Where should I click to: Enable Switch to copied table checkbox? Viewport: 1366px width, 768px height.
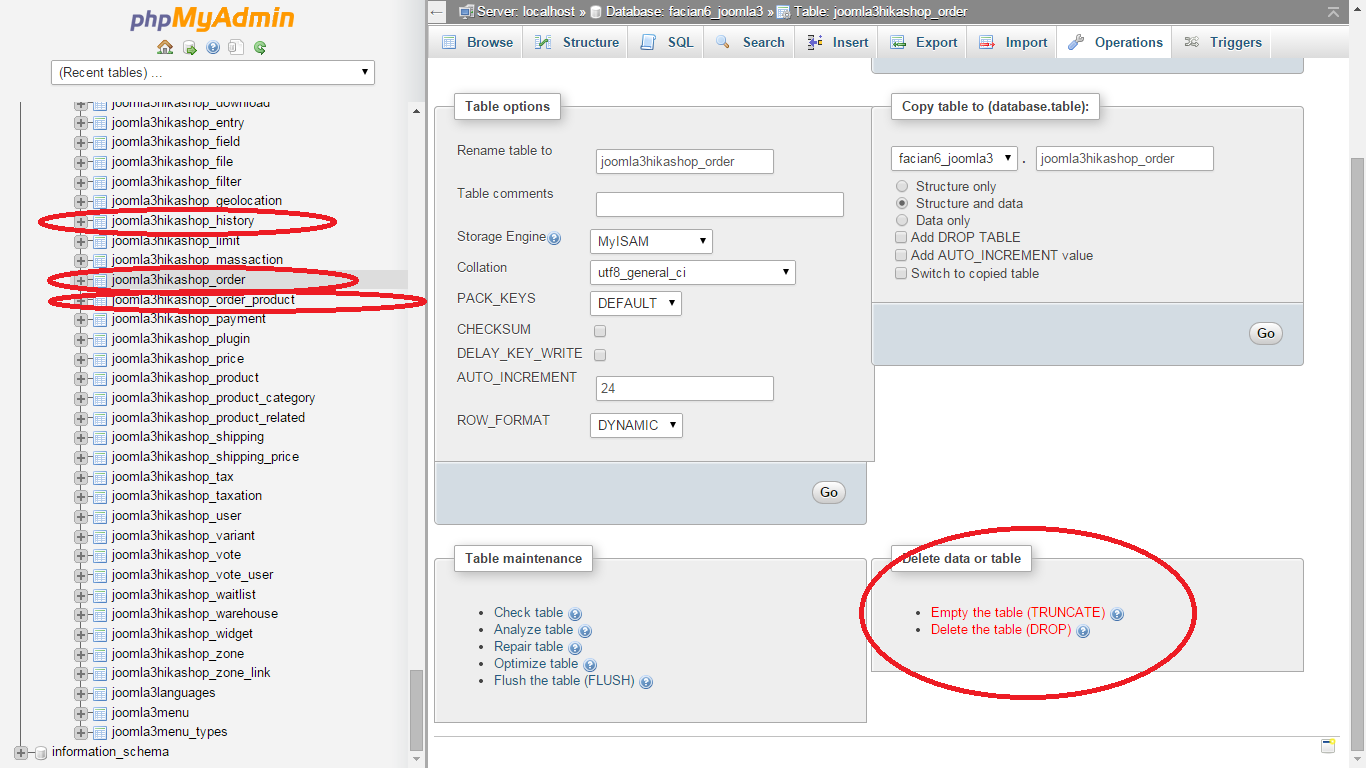pyautogui.click(x=901, y=274)
